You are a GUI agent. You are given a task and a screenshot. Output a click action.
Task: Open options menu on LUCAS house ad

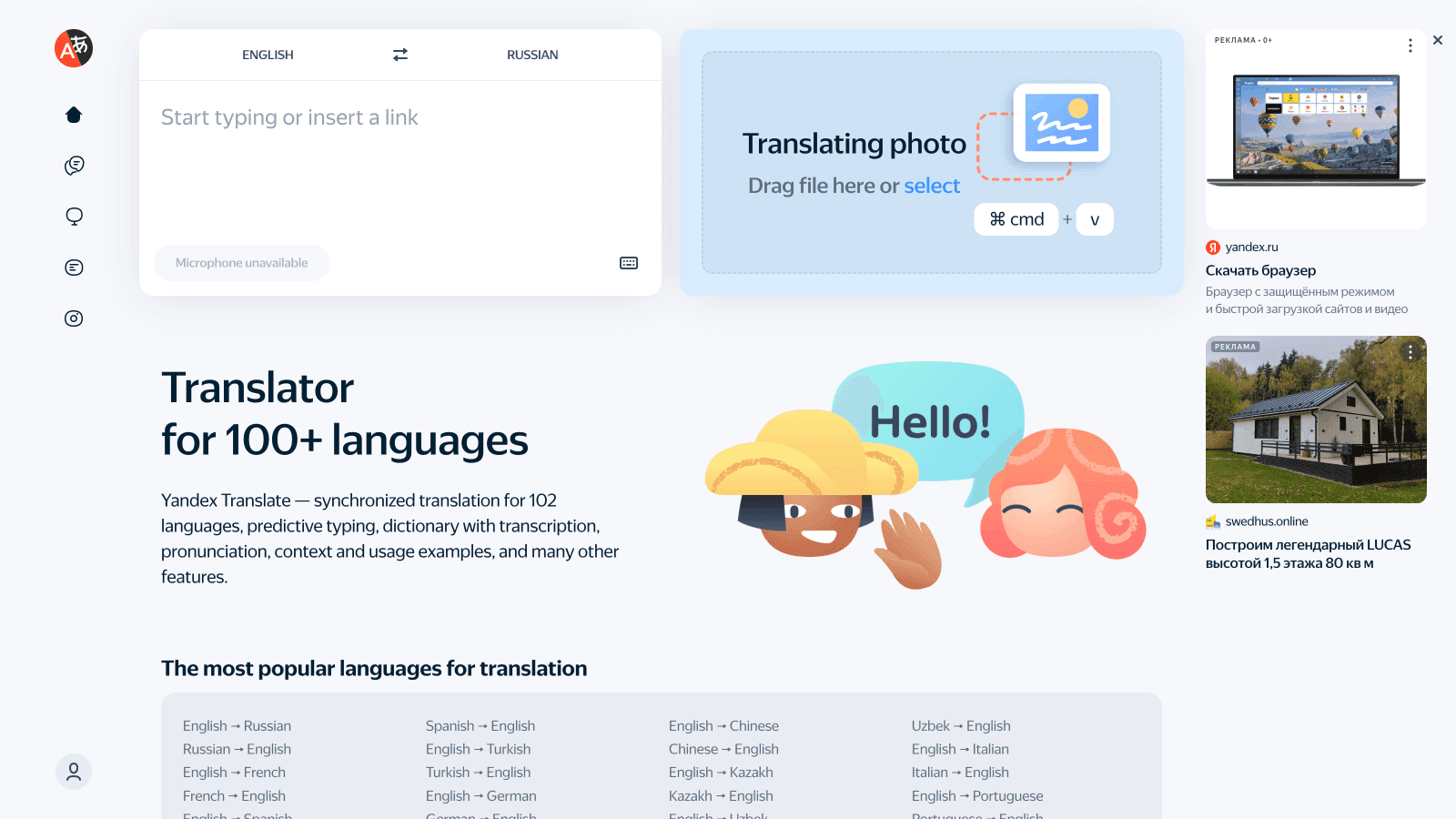tap(1410, 352)
